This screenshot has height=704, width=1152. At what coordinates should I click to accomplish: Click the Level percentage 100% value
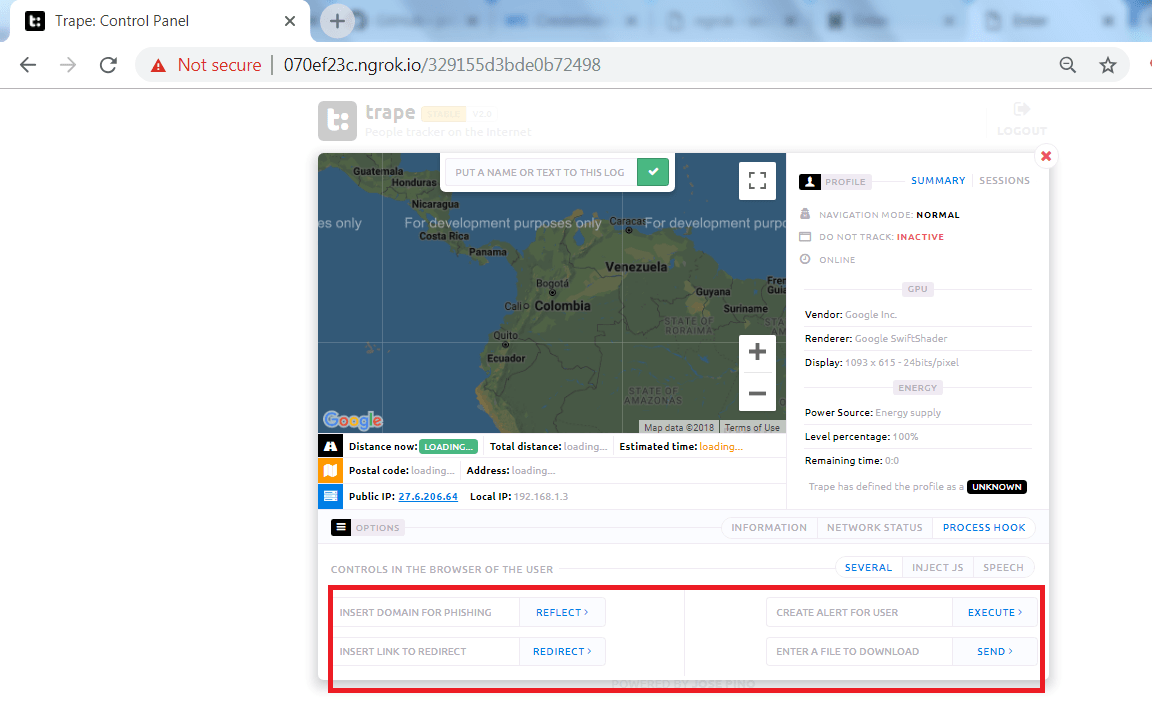pyautogui.click(x=905, y=437)
